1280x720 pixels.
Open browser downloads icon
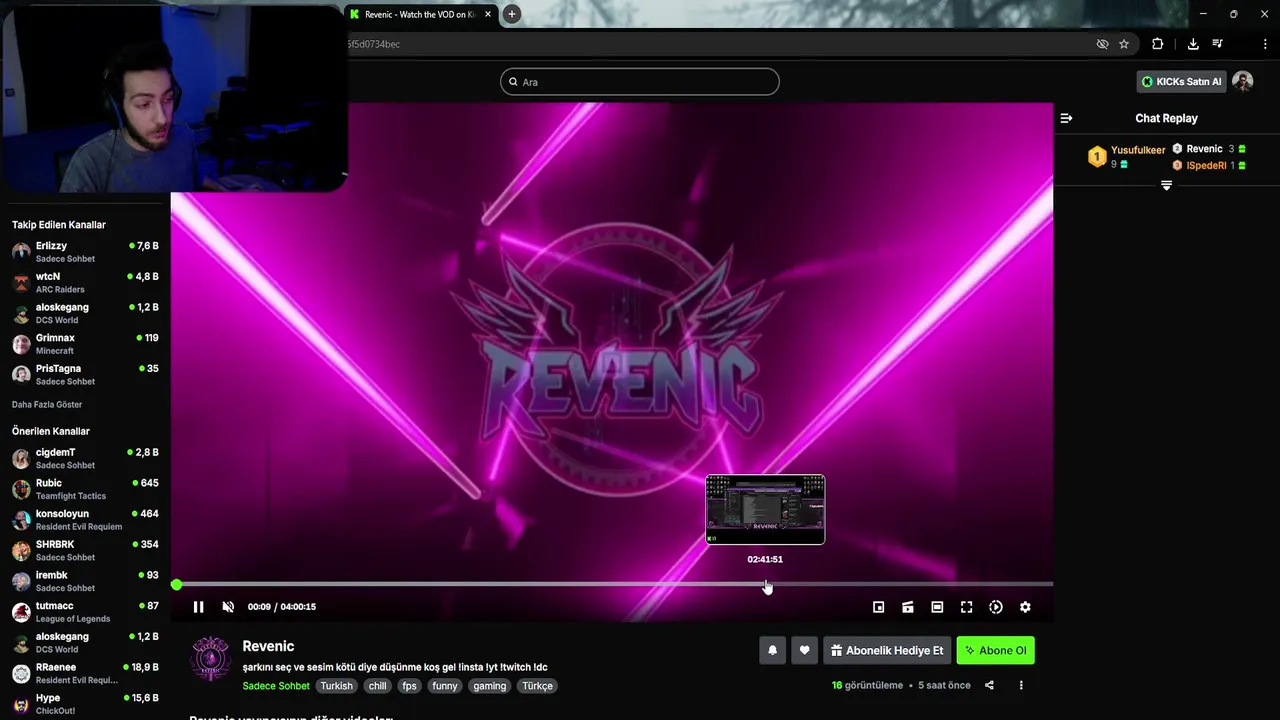coord(1193,44)
